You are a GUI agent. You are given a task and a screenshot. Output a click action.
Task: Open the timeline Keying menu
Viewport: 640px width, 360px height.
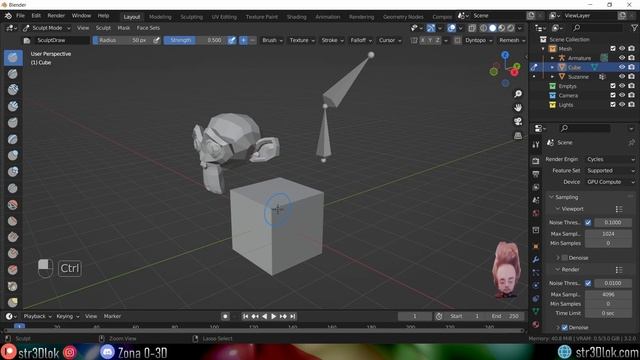67,316
